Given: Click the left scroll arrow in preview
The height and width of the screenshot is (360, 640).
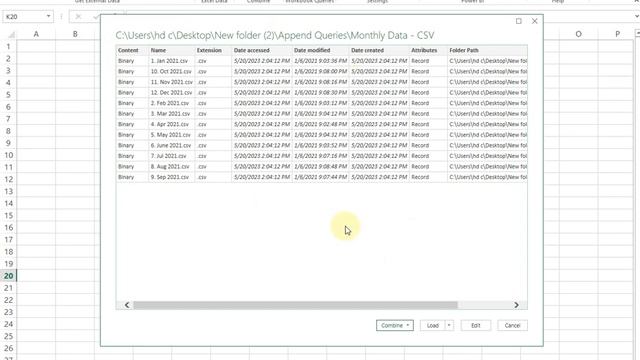Looking at the screenshot, I should tap(127, 305).
